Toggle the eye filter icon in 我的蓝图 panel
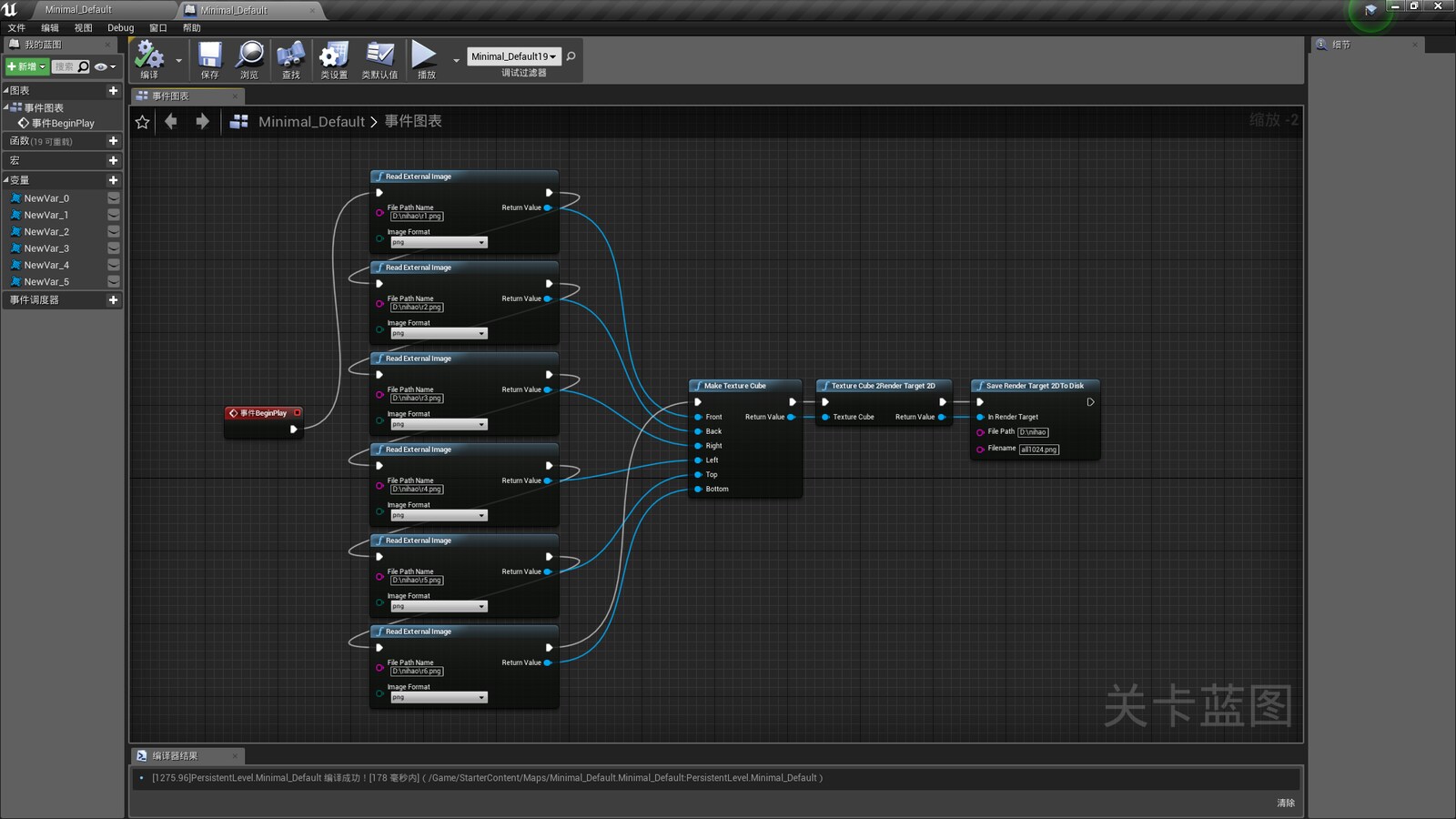Image resolution: width=1456 pixels, height=819 pixels. click(x=100, y=66)
